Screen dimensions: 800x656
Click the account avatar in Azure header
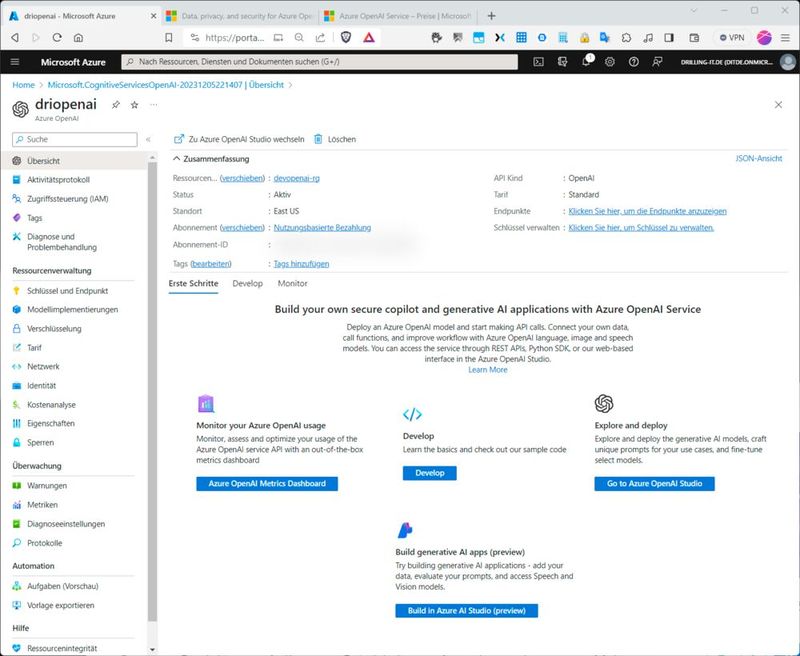[788, 62]
